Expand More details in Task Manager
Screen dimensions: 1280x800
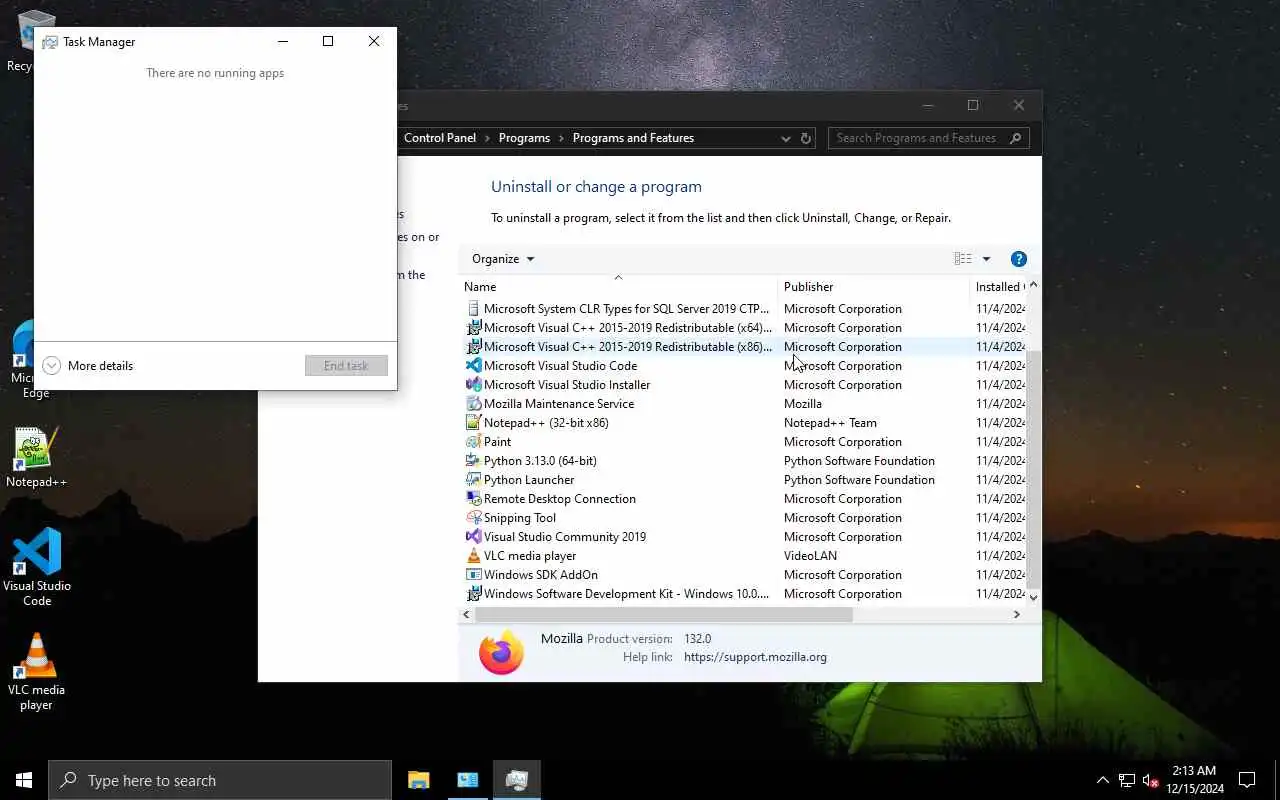click(x=88, y=366)
